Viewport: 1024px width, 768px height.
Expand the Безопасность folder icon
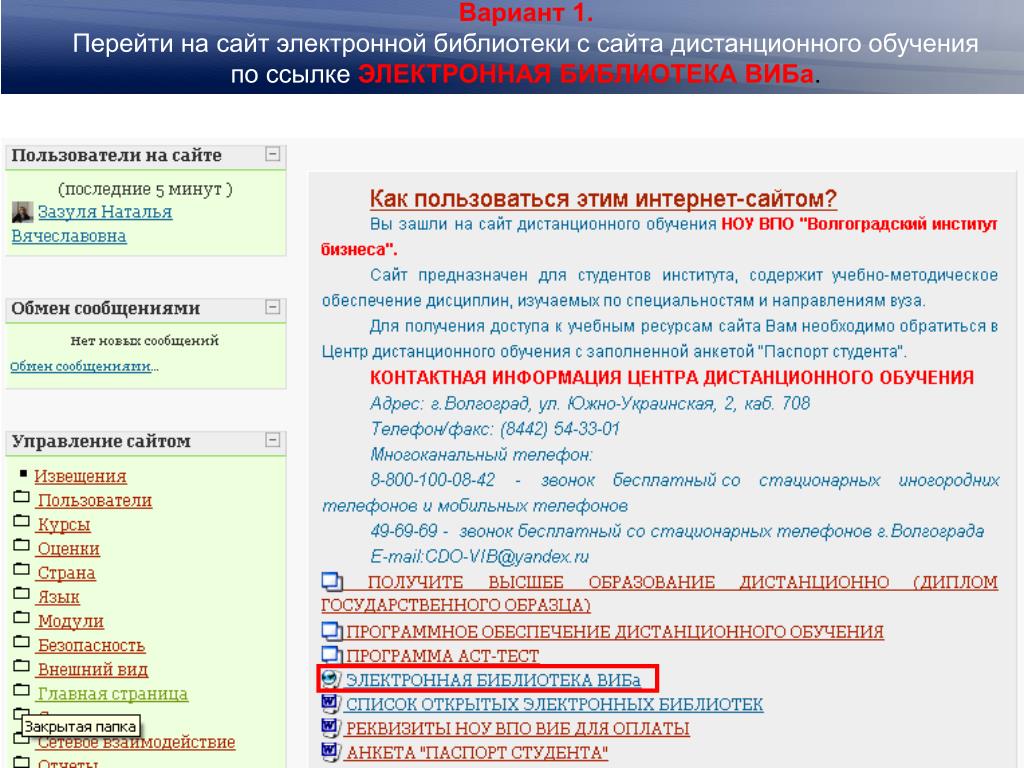coord(22,642)
